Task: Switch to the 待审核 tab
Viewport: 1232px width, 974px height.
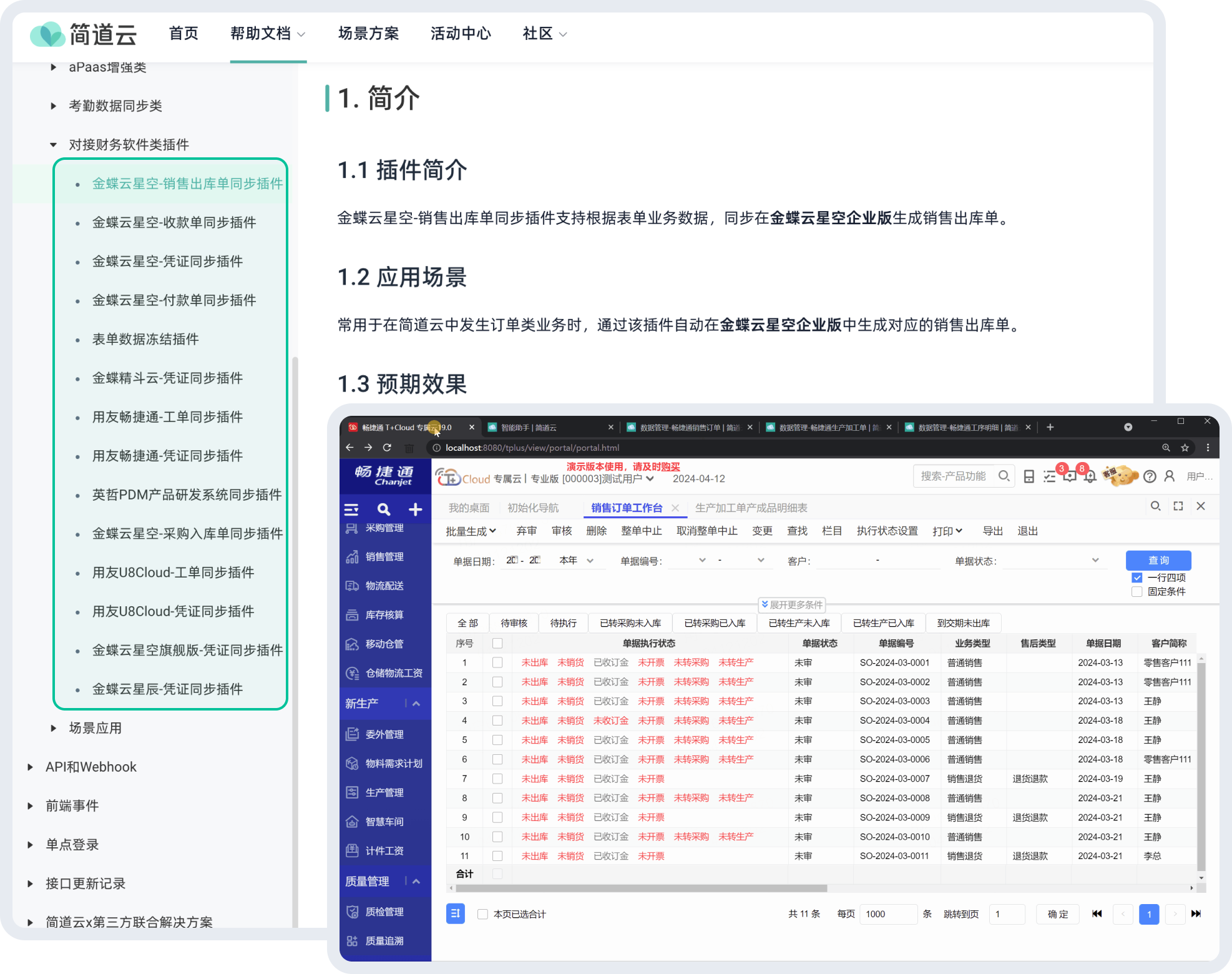Action: (x=514, y=623)
